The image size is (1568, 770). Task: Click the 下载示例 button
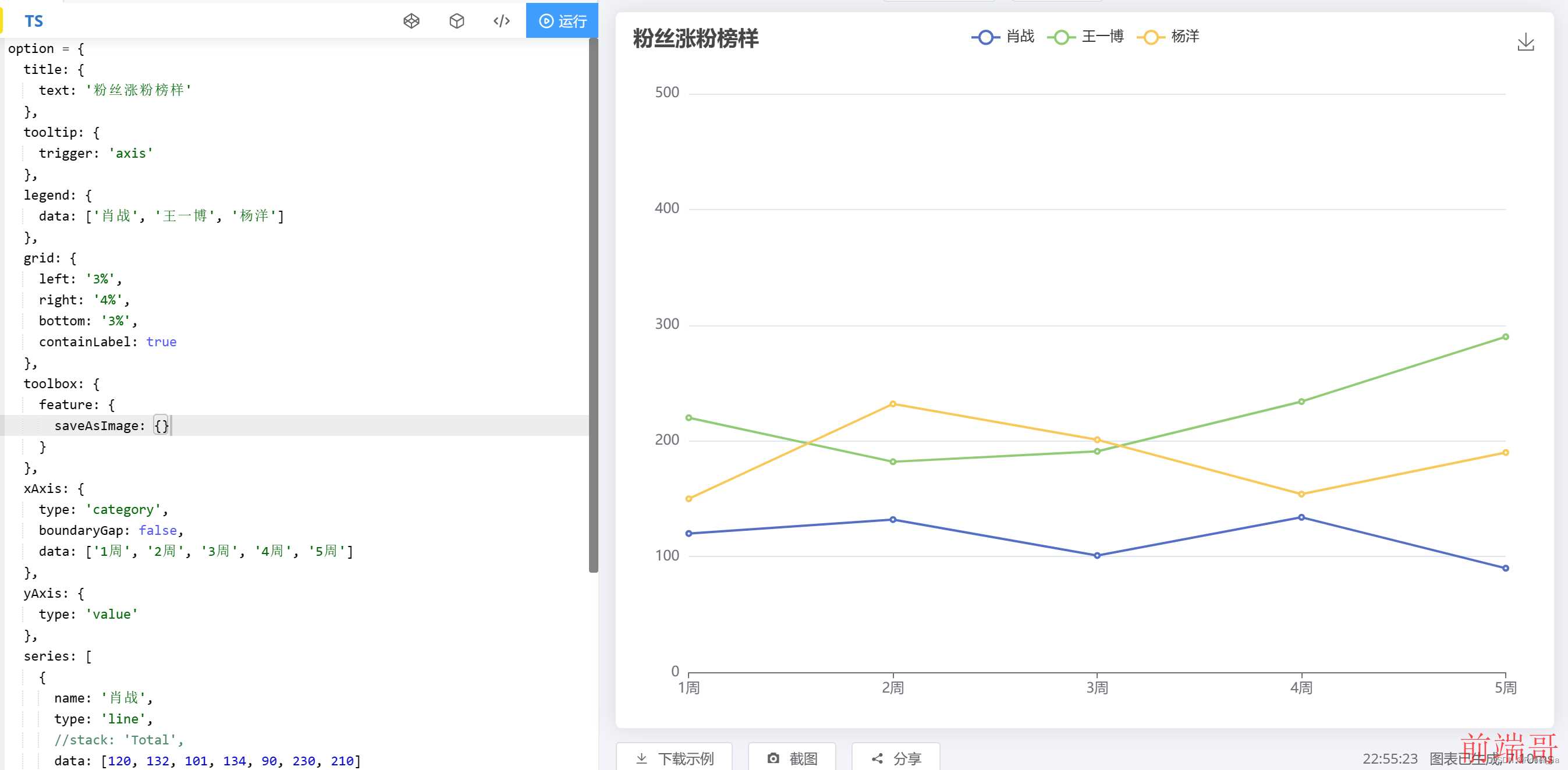[x=674, y=758]
